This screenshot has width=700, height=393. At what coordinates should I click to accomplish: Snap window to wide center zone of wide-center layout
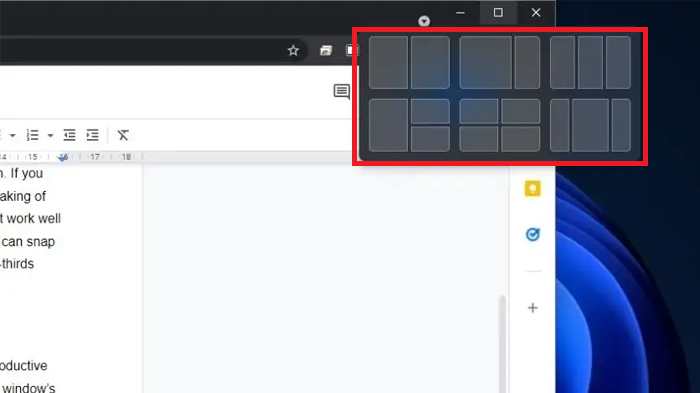point(590,125)
